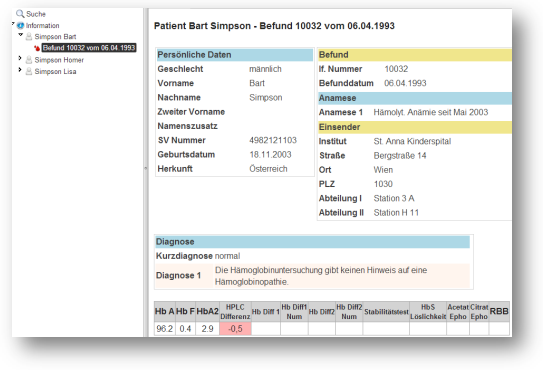Click the person icon beside Simpson Homer
The width and height of the screenshot is (543, 370).
coord(29,60)
